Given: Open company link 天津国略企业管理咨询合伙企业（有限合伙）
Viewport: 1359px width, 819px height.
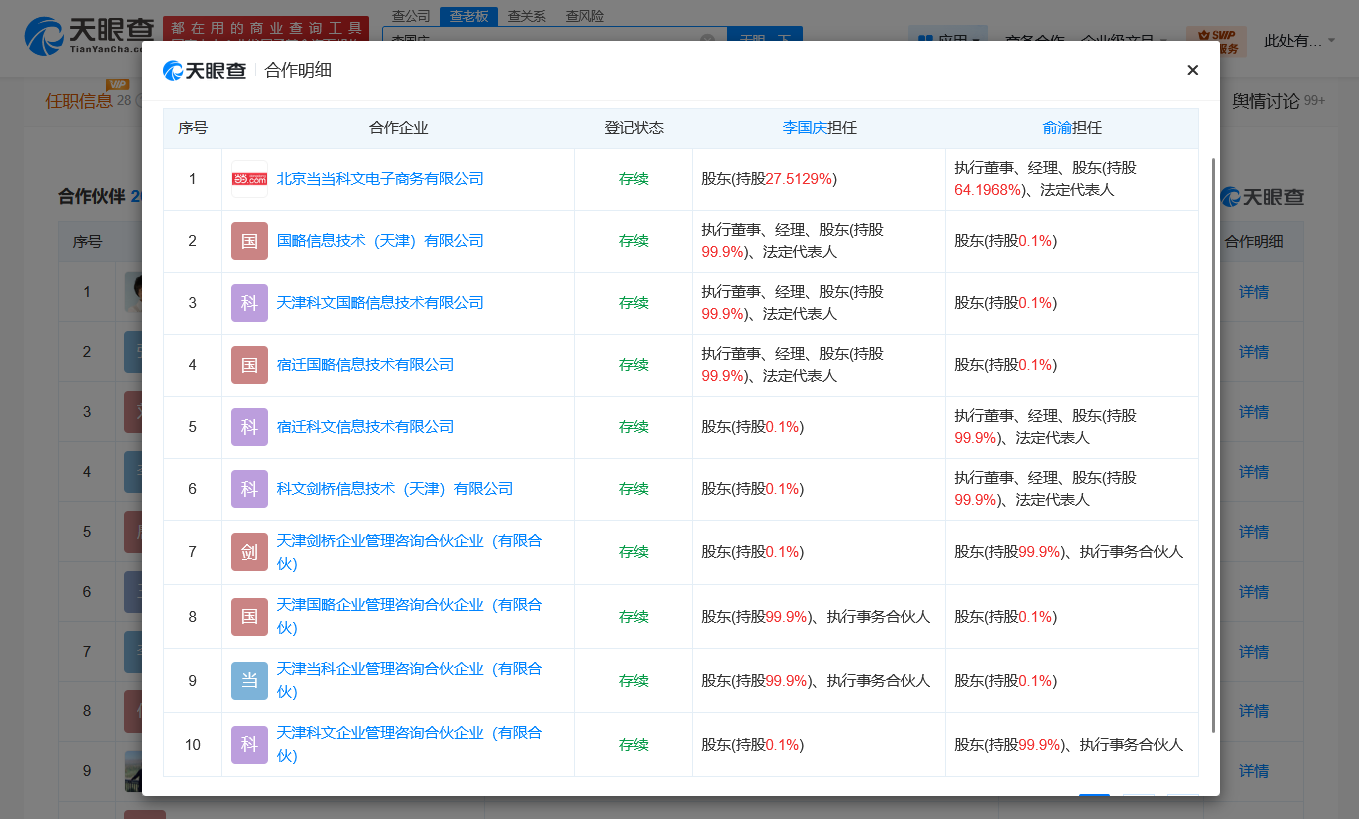Looking at the screenshot, I should [410, 616].
